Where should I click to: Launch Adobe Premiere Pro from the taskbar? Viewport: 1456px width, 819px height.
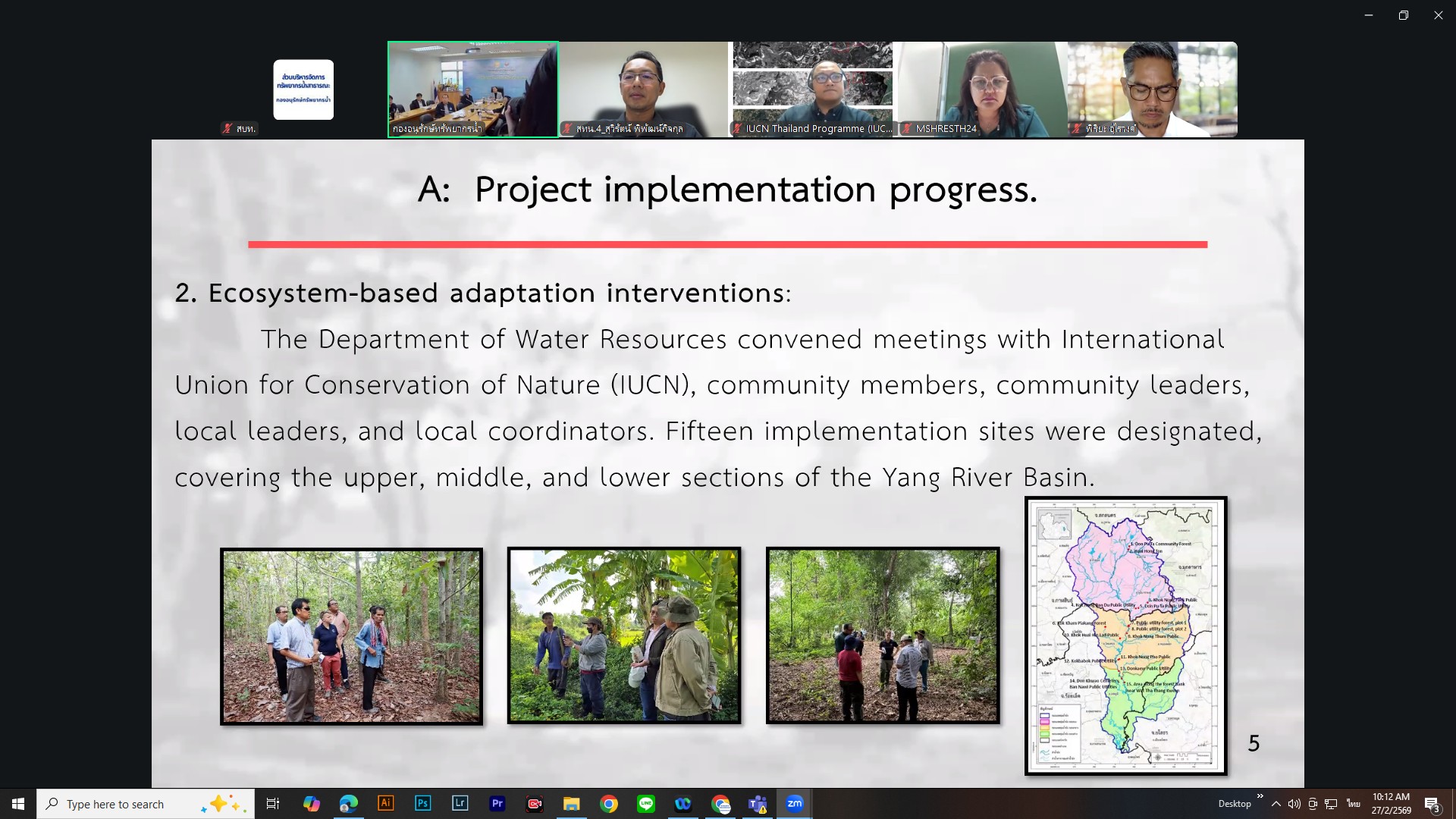pyautogui.click(x=497, y=804)
